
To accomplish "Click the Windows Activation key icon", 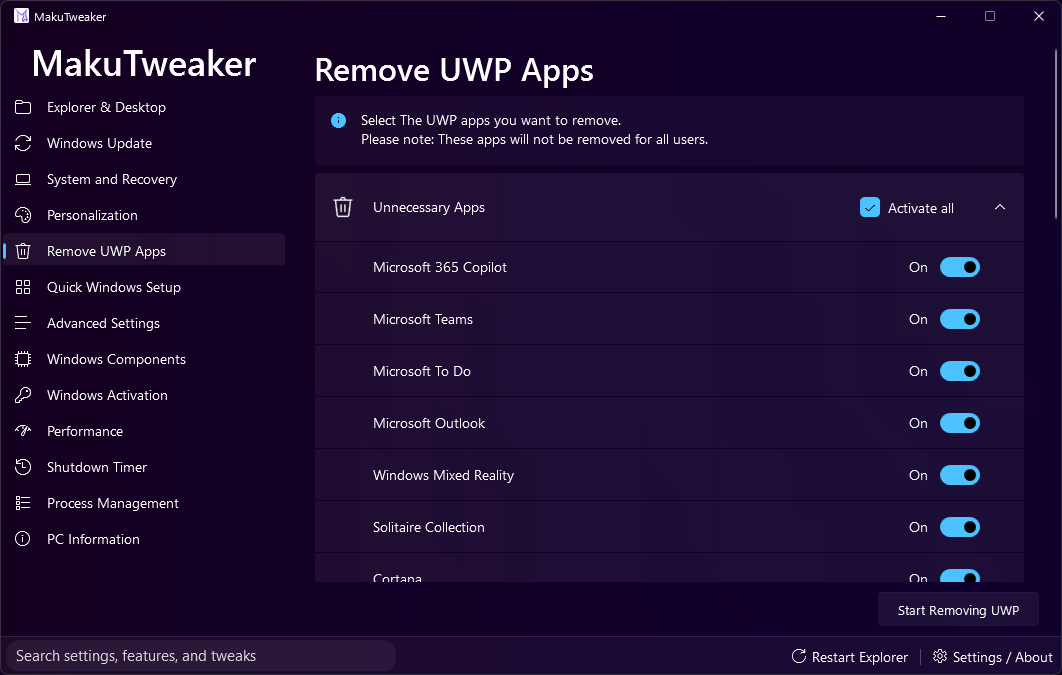I will tap(23, 395).
